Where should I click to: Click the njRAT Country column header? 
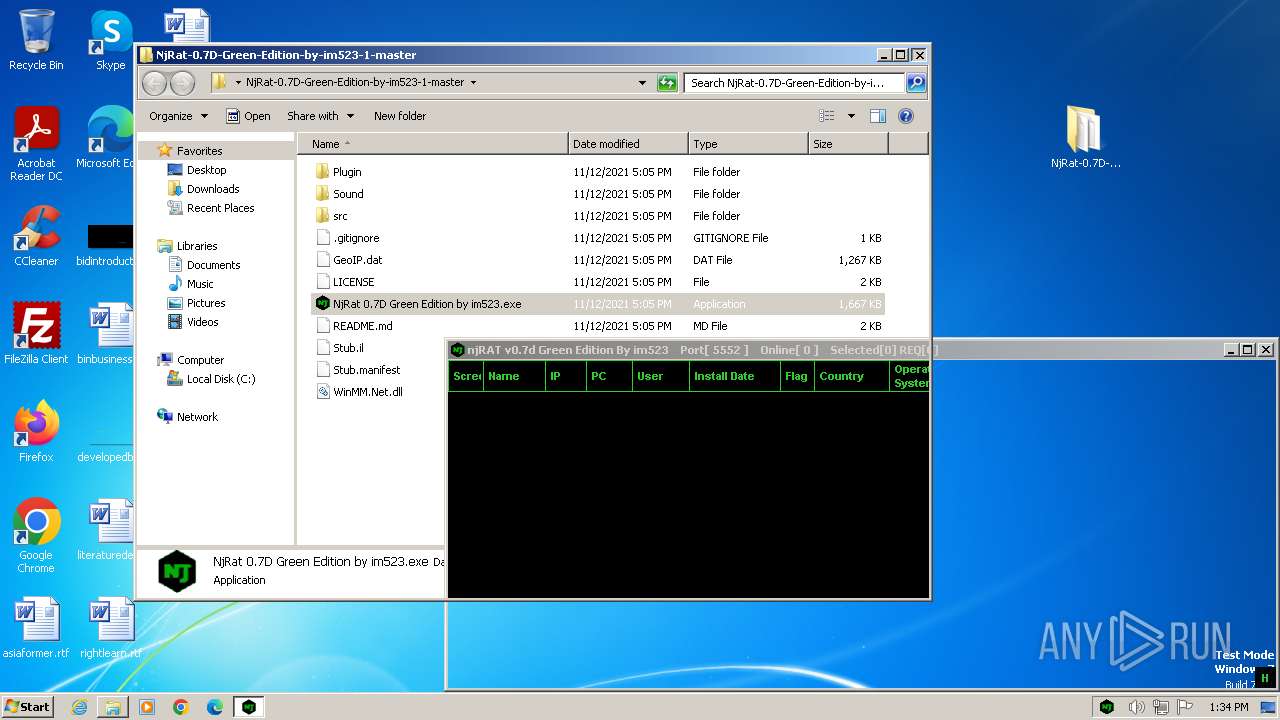point(852,376)
